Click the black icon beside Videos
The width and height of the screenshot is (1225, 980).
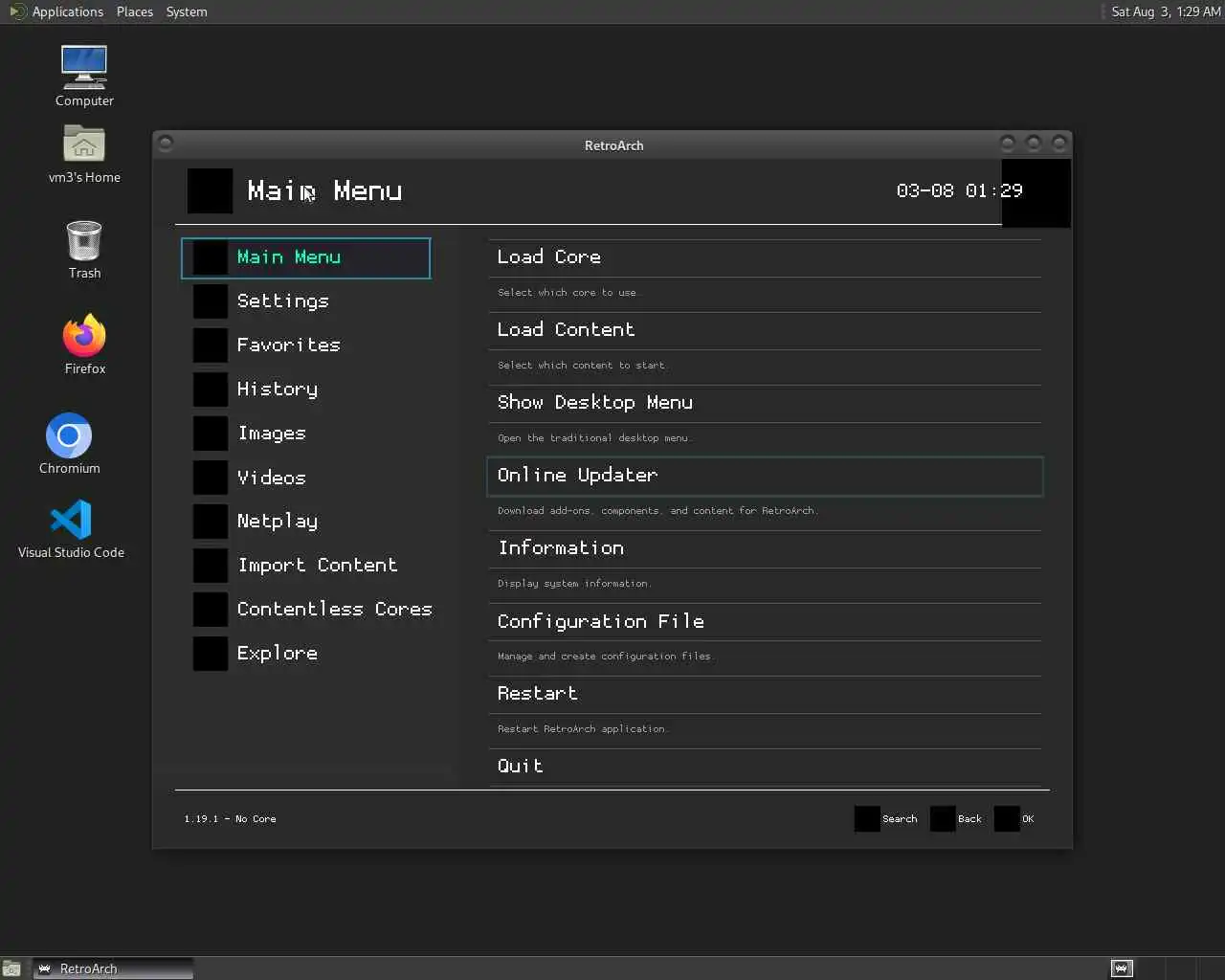(x=211, y=478)
